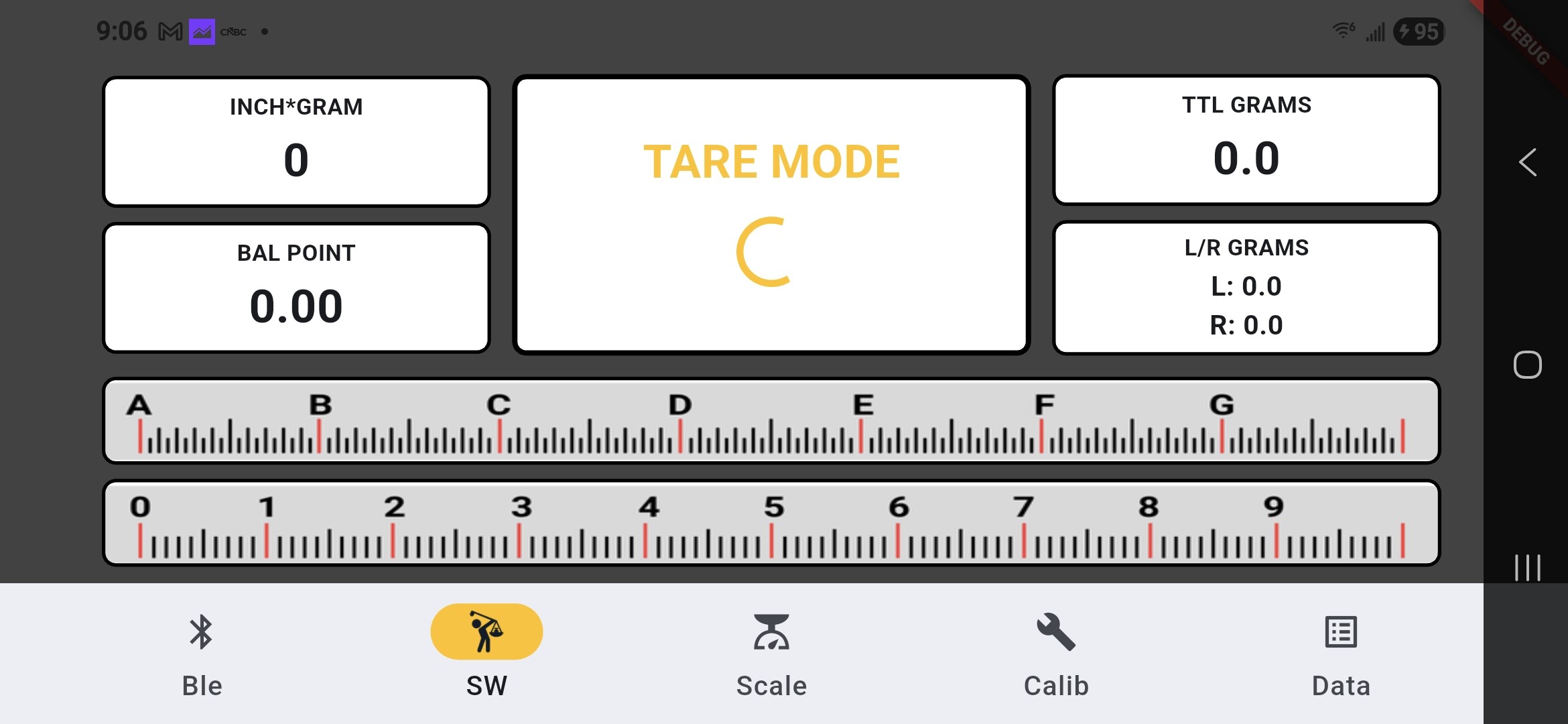This screenshot has height=724, width=1568.
Task: Tap the BAL POINT value card
Action: [296, 288]
